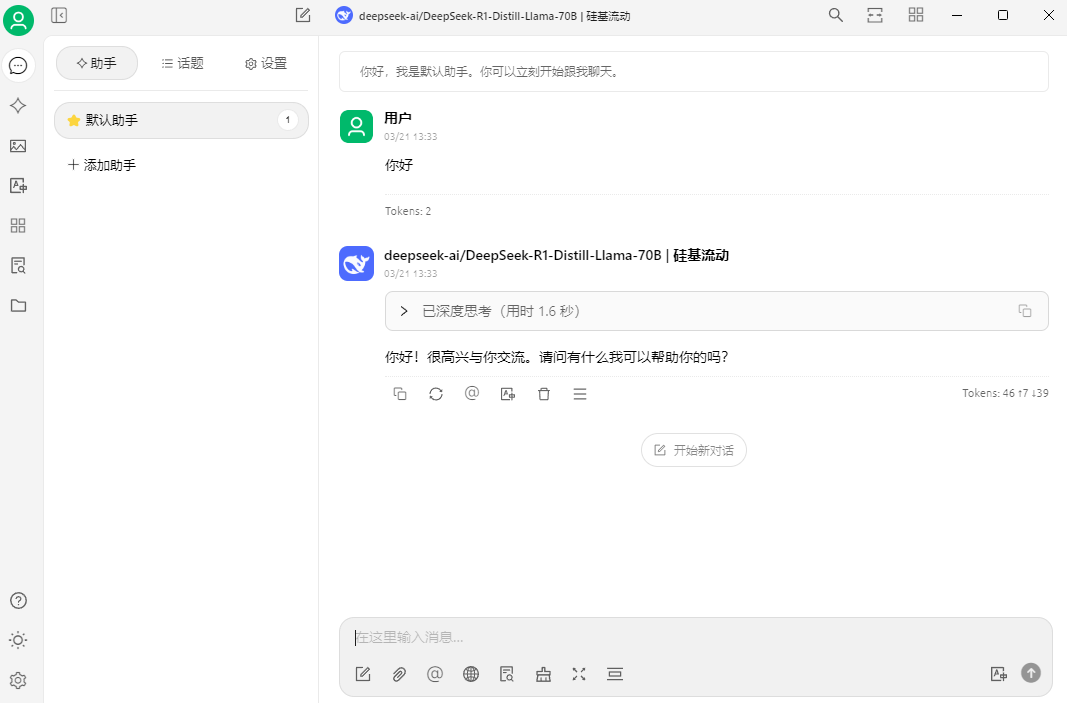Select the 默认助手 list item
This screenshot has height=703, width=1067.
coord(181,120)
